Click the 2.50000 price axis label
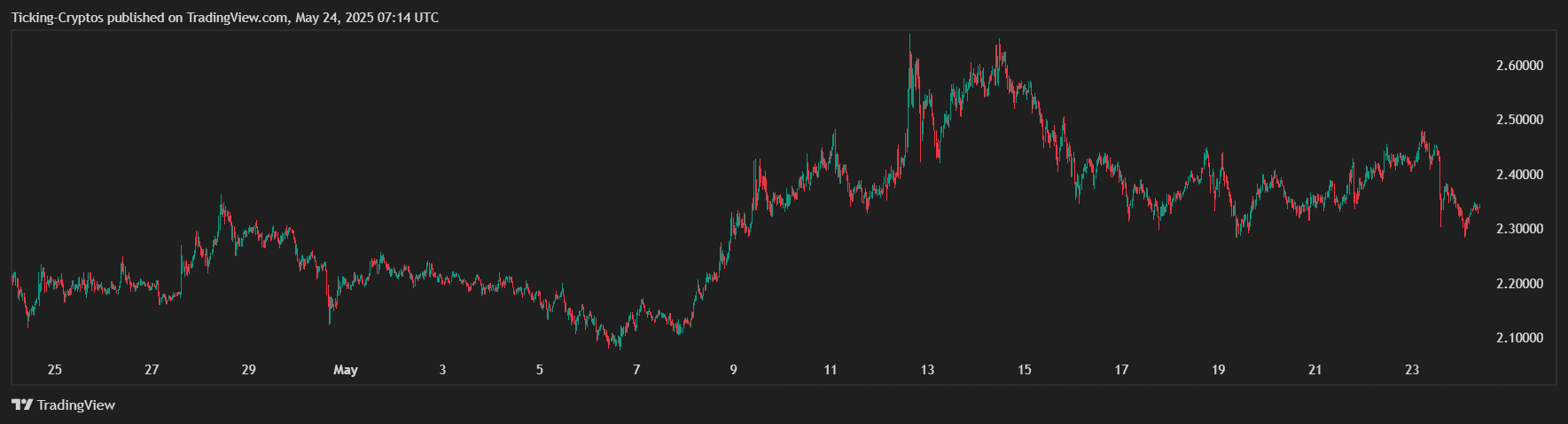 pyautogui.click(x=1519, y=120)
